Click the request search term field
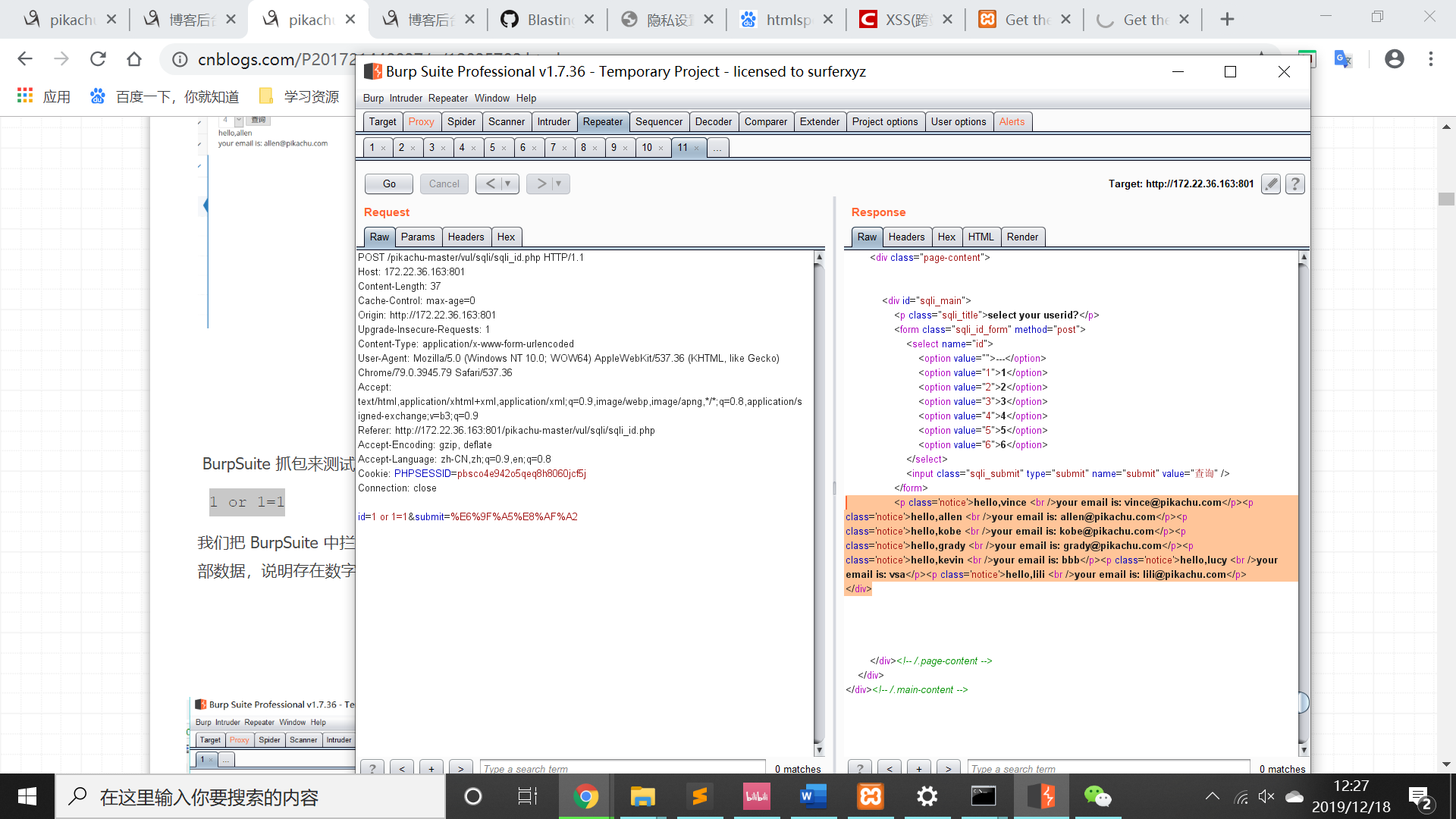This screenshot has height=819, width=1456. 622,768
